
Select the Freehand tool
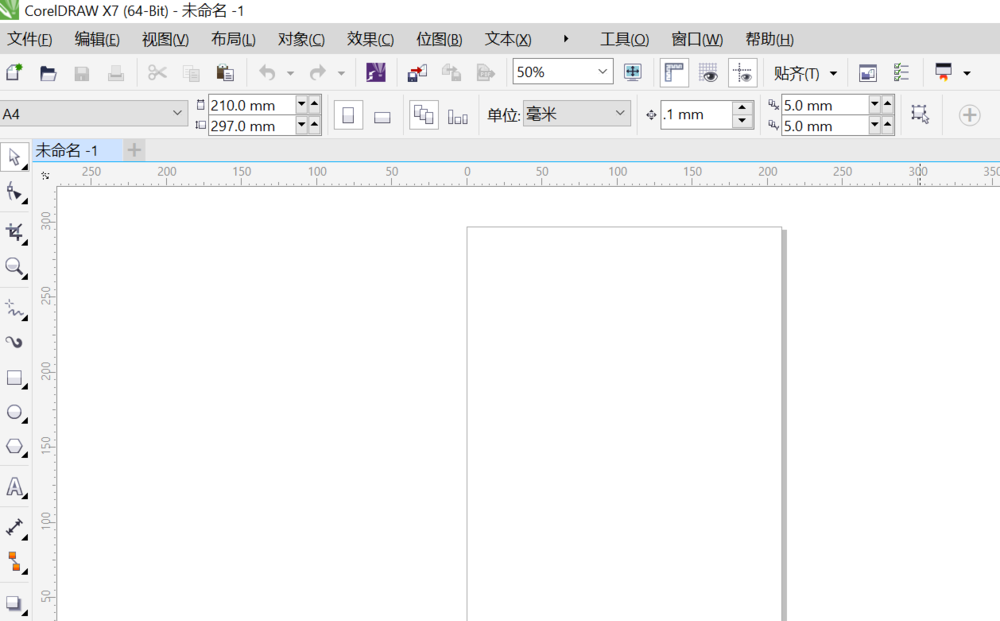point(15,309)
